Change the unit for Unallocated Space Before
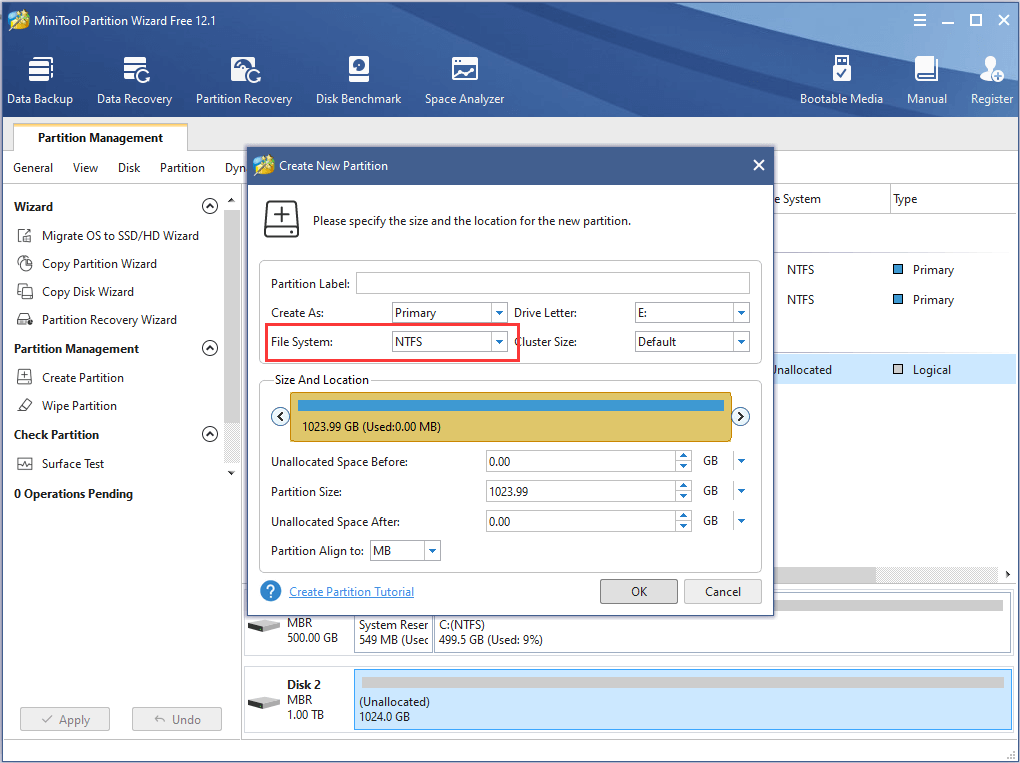The height and width of the screenshot is (763, 1020). pos(741,461)
